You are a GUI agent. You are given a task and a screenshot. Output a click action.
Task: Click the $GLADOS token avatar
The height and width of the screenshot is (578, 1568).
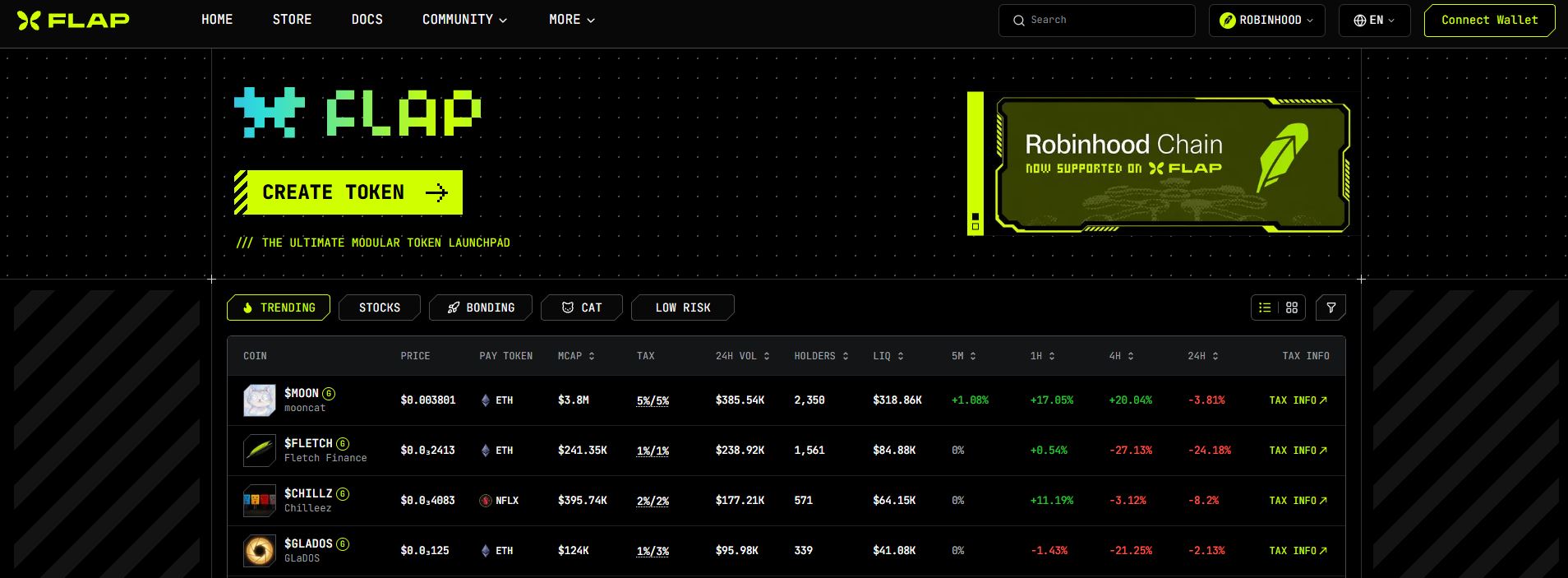click(260, 551)
